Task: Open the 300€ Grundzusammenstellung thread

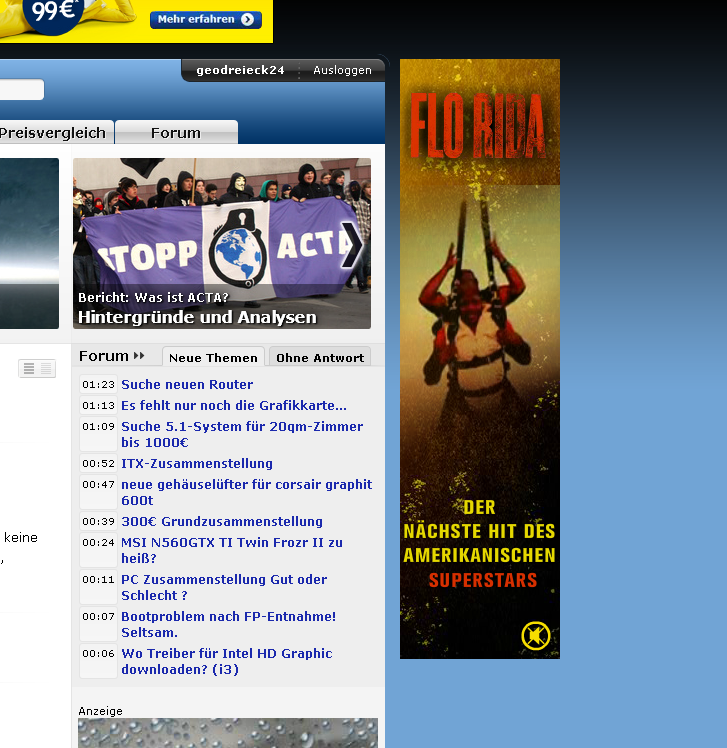Action: pyautogui.click(x=222, y=521)
